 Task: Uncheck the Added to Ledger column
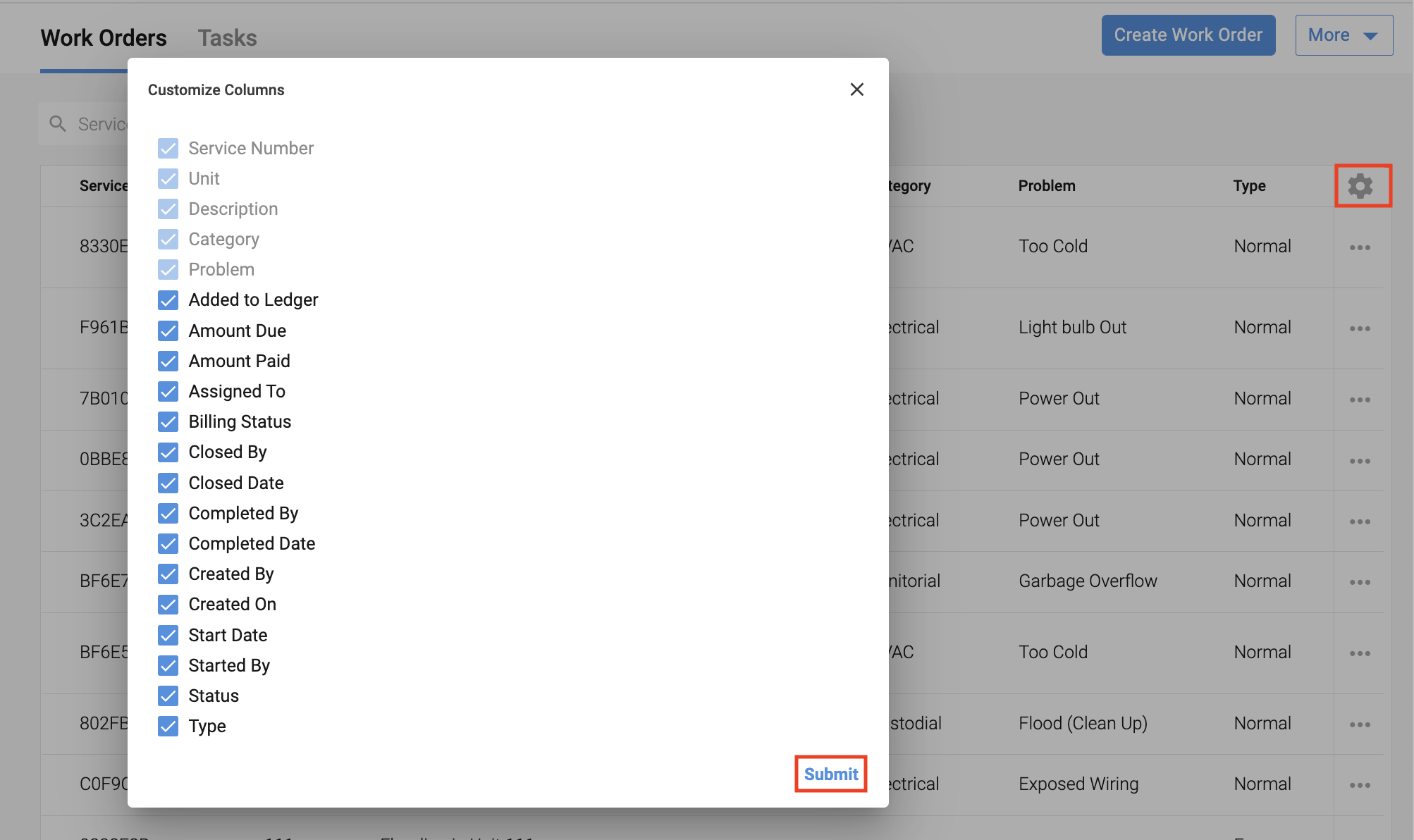coord(168,300)
